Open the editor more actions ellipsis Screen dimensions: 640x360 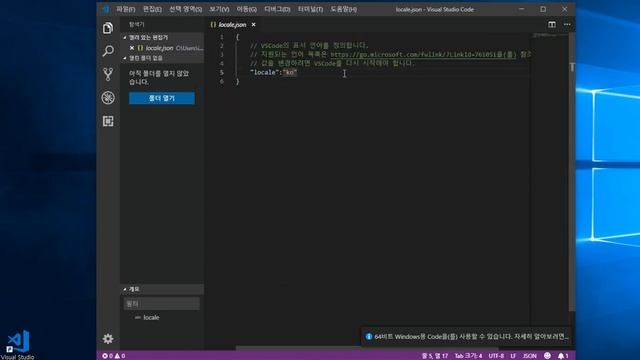pos(567,24)
